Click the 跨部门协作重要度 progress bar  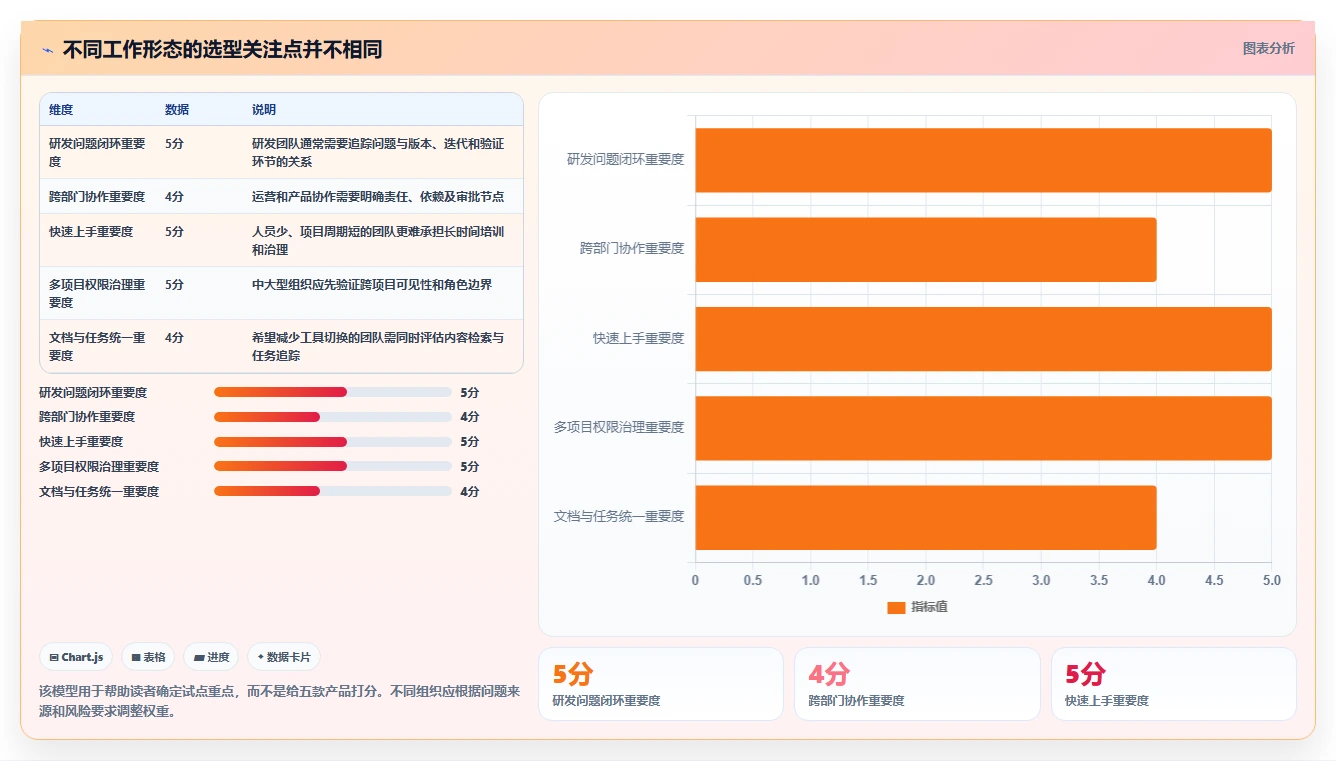click(x=333, y=417)
